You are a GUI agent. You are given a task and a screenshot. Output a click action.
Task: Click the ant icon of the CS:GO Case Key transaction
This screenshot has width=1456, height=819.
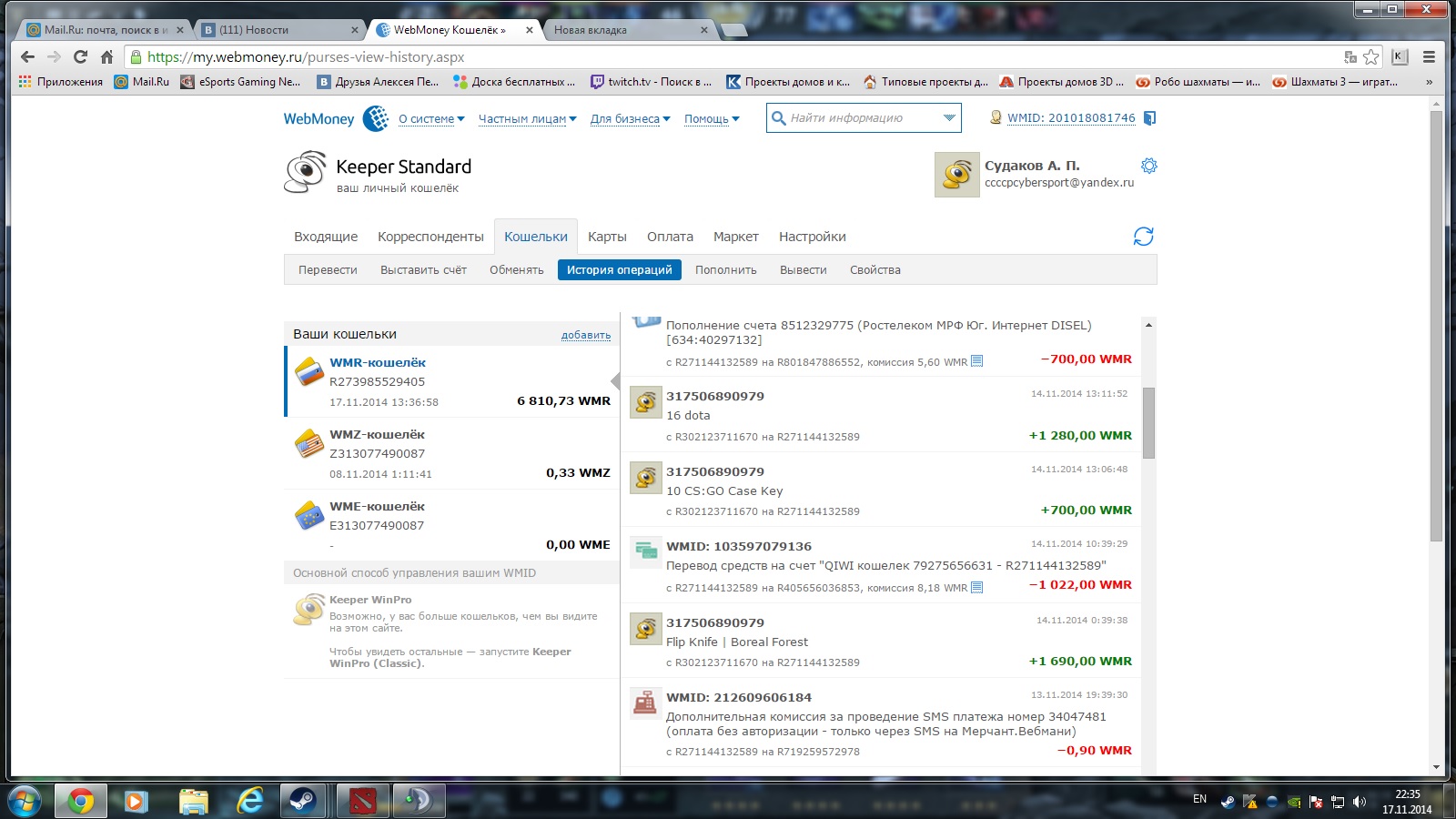pos(645,478)
